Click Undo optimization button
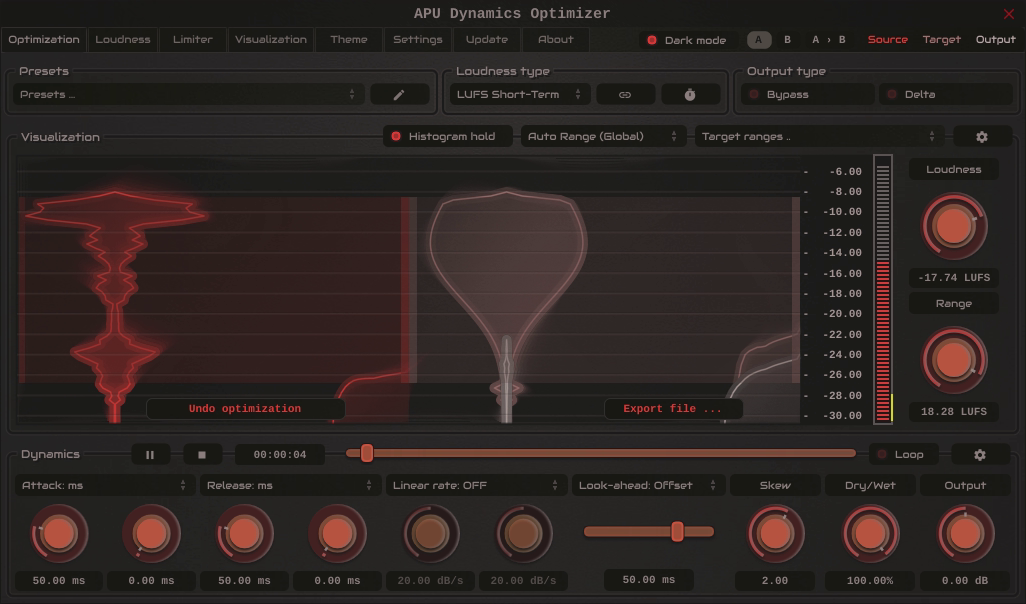The image size is (1026, 604). pos(245,409)
